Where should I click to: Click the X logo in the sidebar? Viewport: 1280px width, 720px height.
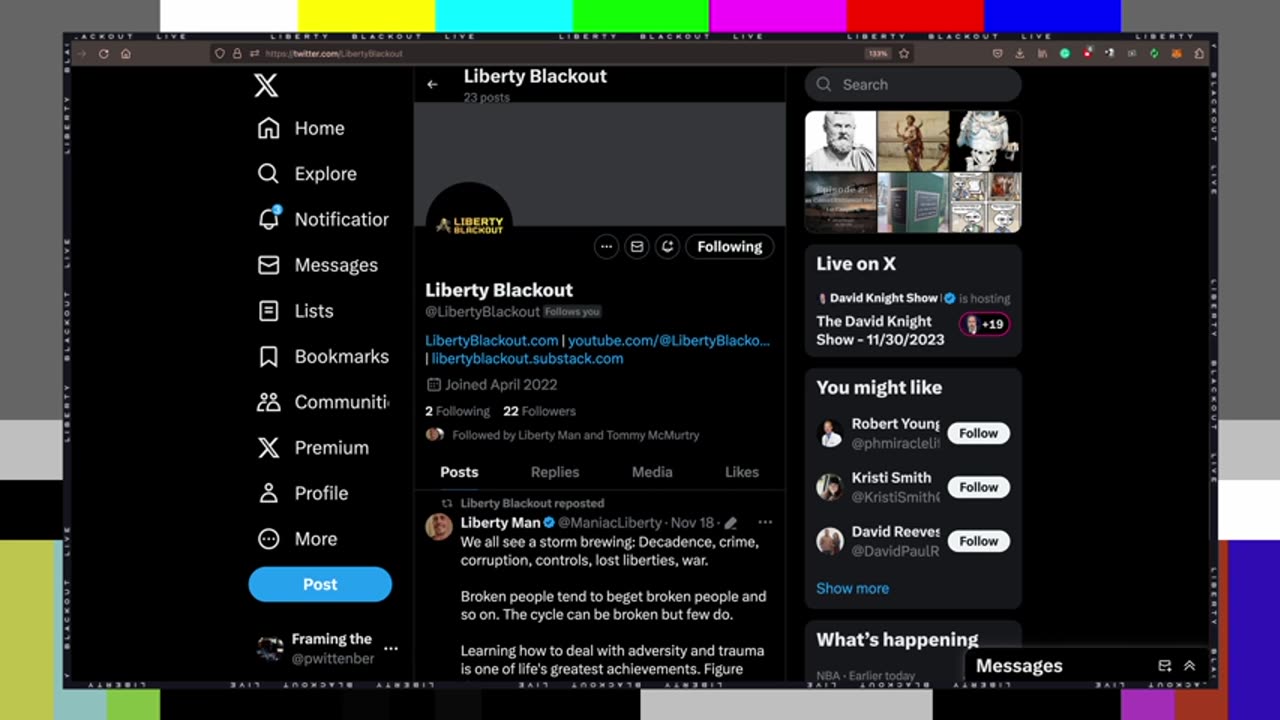tap(266, 85)
